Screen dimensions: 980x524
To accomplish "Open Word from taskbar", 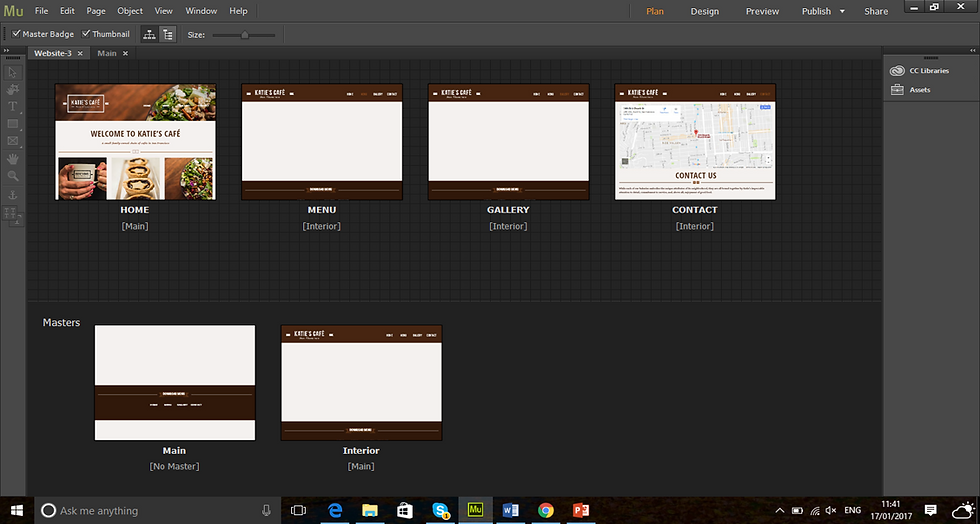I will [x=511, y=510].
